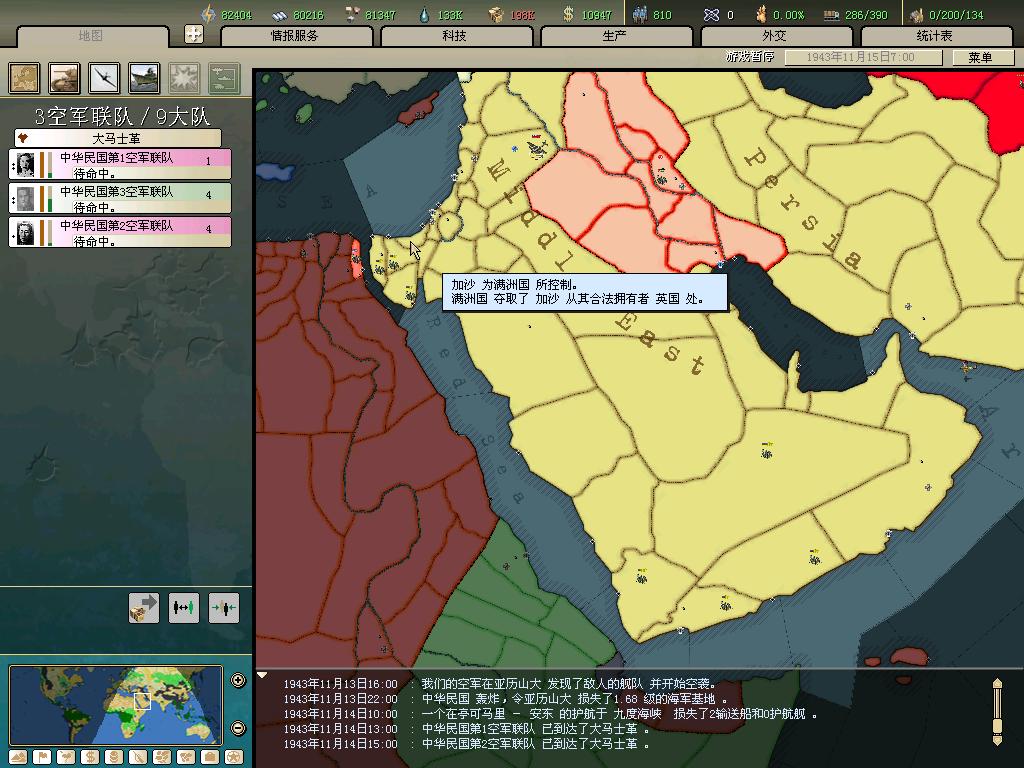
Task: Click leader portrait of 第2空军联队
Action: pos(25,232)
